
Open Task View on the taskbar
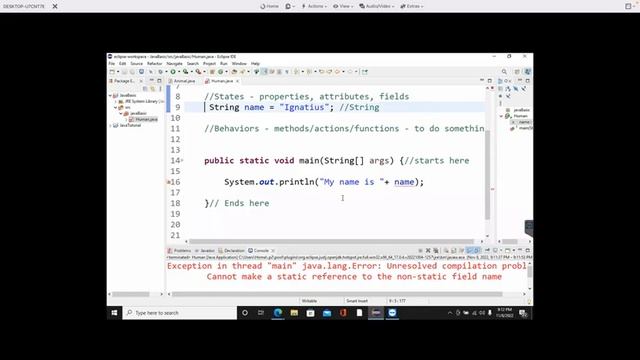click(x=261, y=313)
